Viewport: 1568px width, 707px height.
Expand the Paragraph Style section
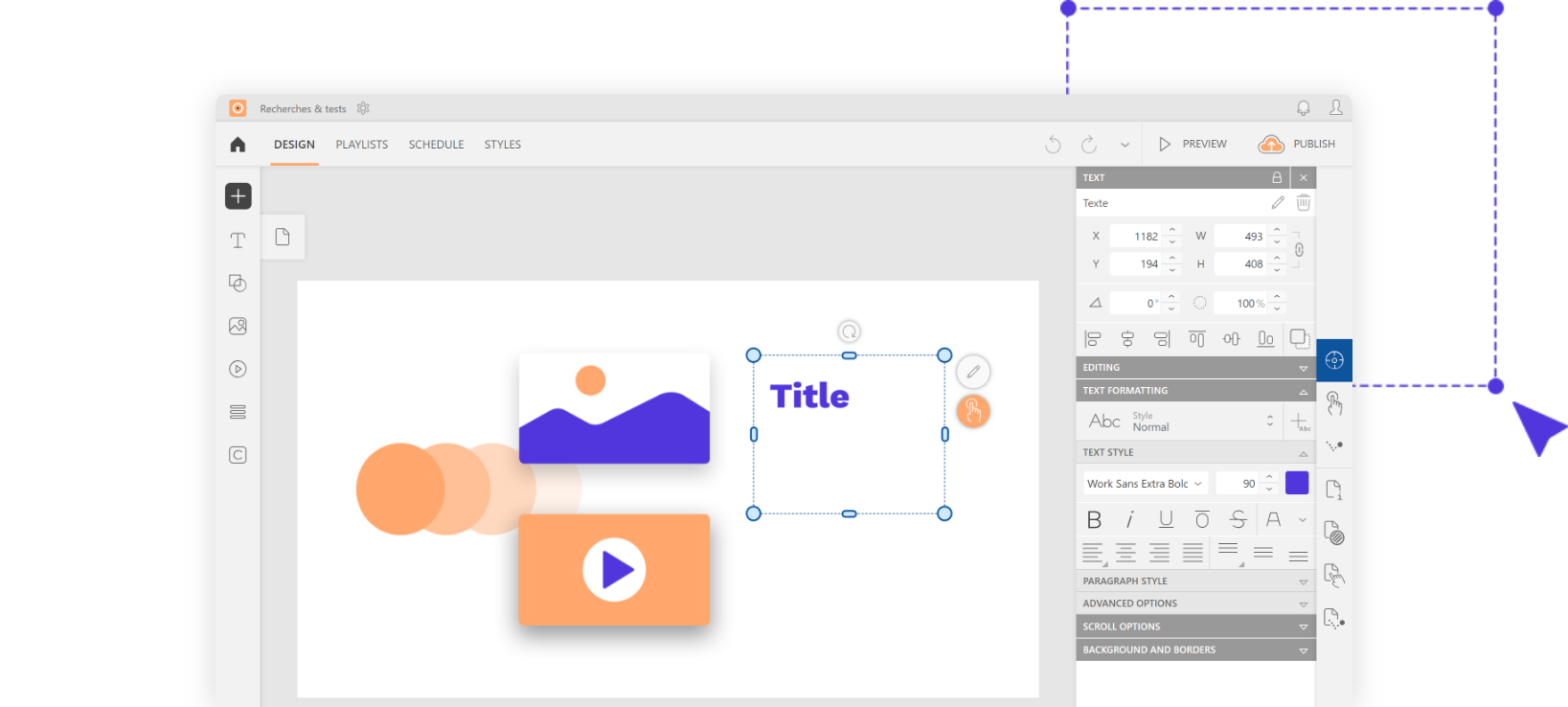click(x=1194, y=582)
